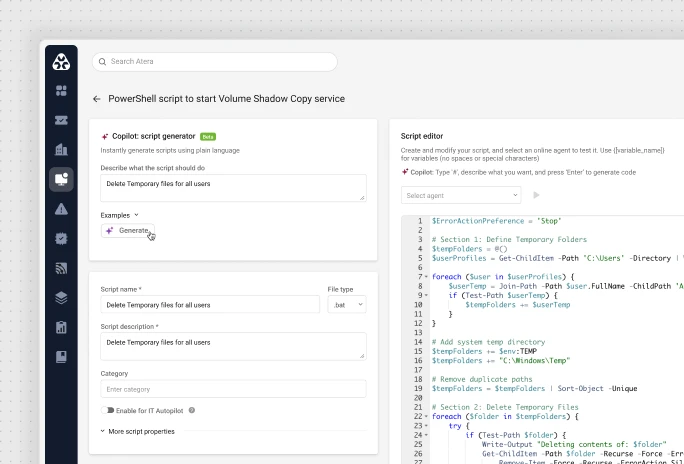This screenshot has width=684, height=464.
Task: Open the Patch management badge icon in sidebar
Action: click(61, 239)
